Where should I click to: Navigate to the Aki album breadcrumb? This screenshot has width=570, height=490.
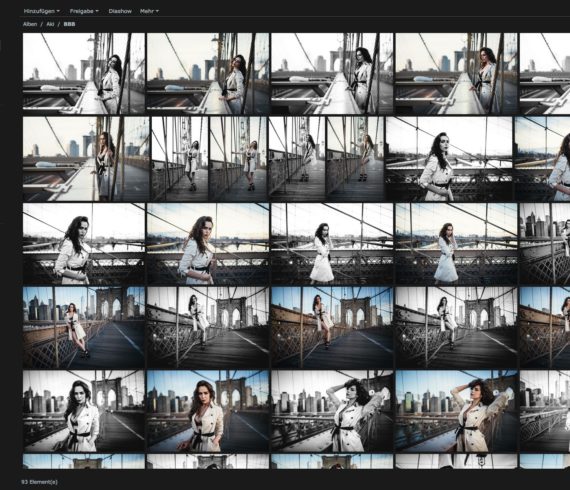click(x=50, y=24)
